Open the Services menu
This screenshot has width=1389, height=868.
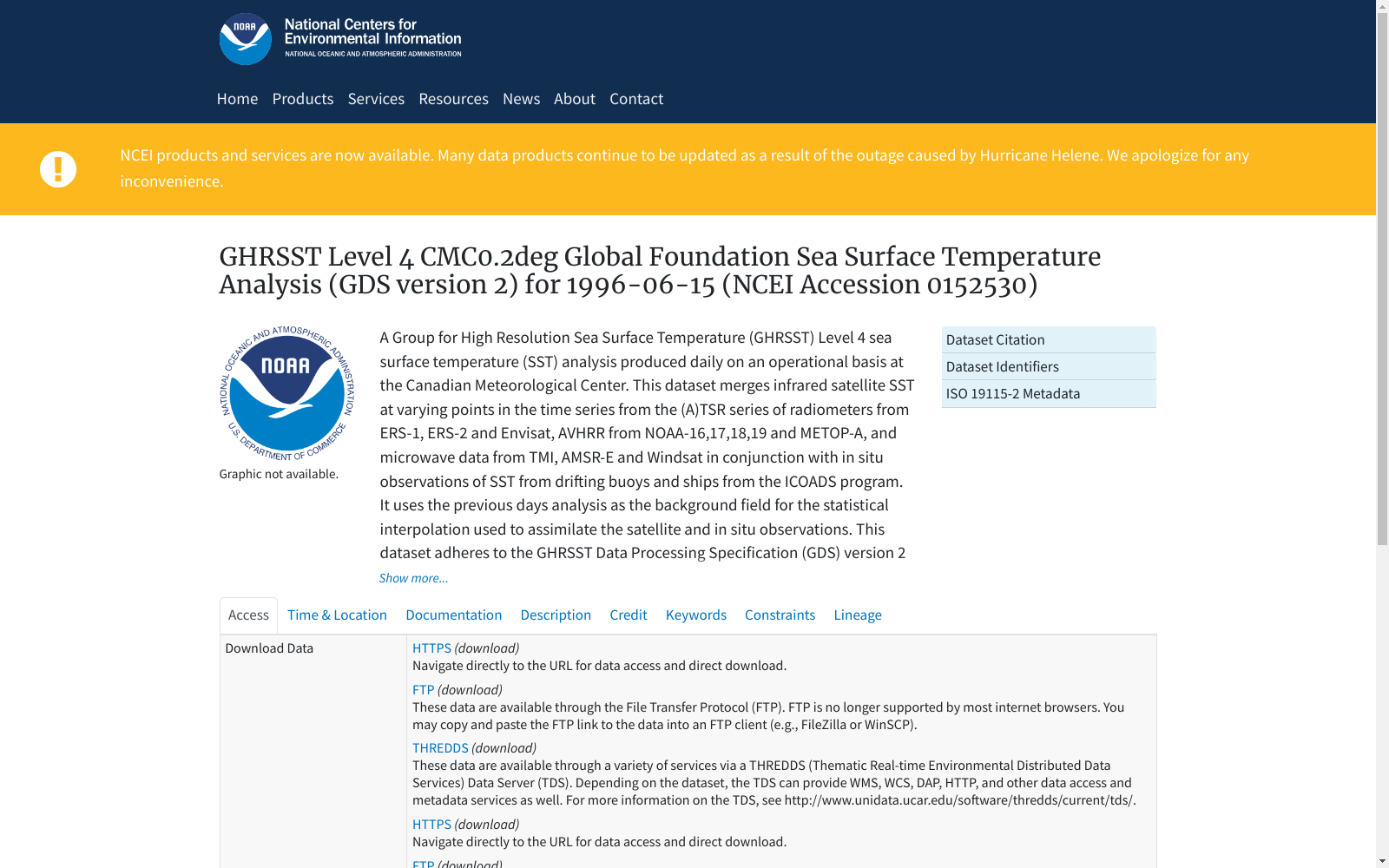coord(376,99)
